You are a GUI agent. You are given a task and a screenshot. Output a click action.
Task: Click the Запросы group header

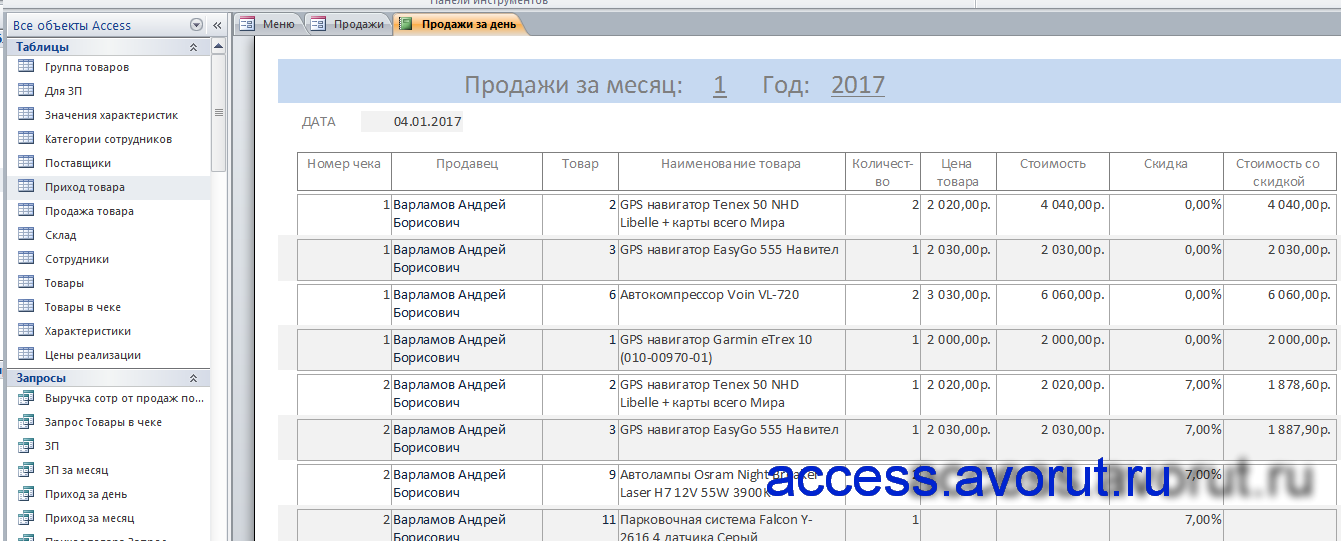click(x=108, y=378)
